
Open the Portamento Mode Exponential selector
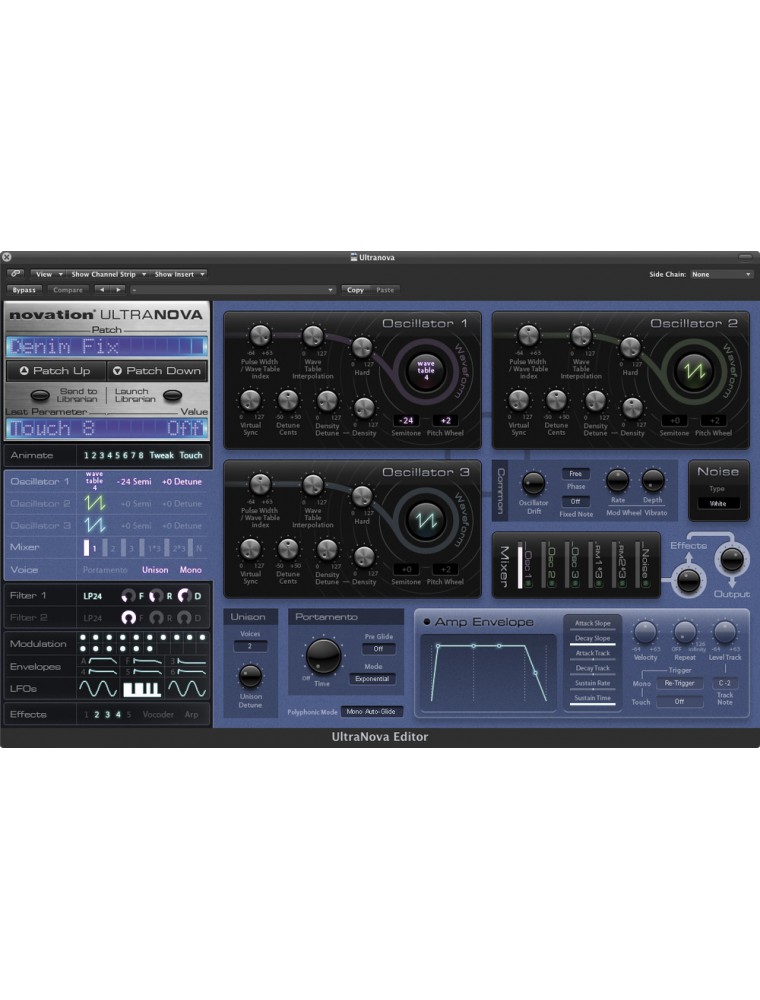point(372,679)
